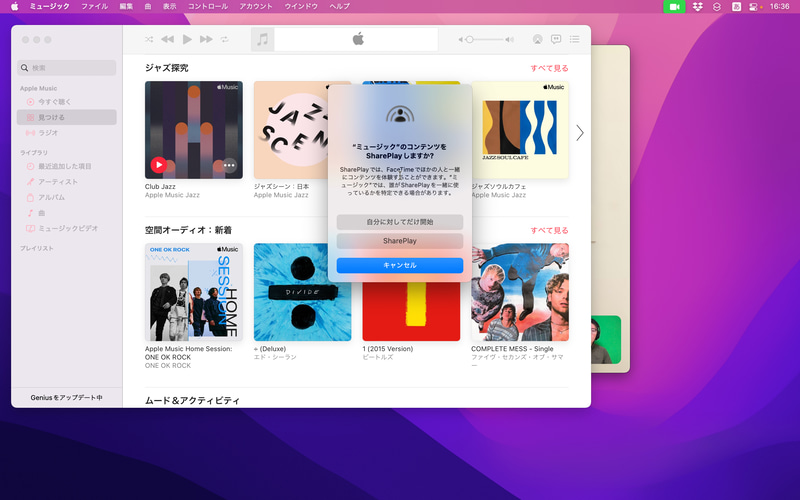The height and width of the screenshot is (500, 800).
Task: Open the コントロール menu
Action: 208,6
